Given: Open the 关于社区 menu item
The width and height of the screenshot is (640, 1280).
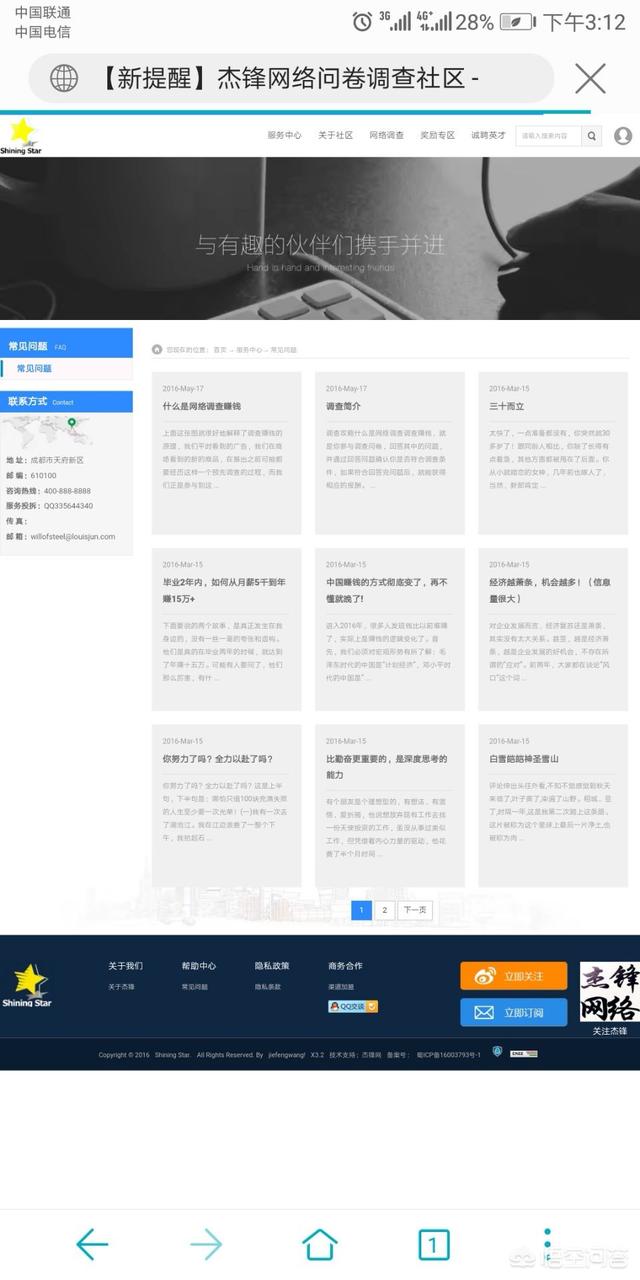Looking at the screenshot, I should pyautogui.click(x=335, y=135).
